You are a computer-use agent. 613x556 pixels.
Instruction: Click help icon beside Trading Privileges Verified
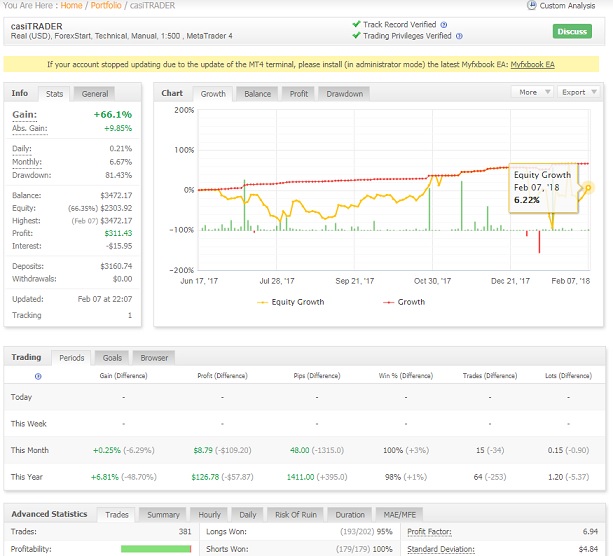459,36
